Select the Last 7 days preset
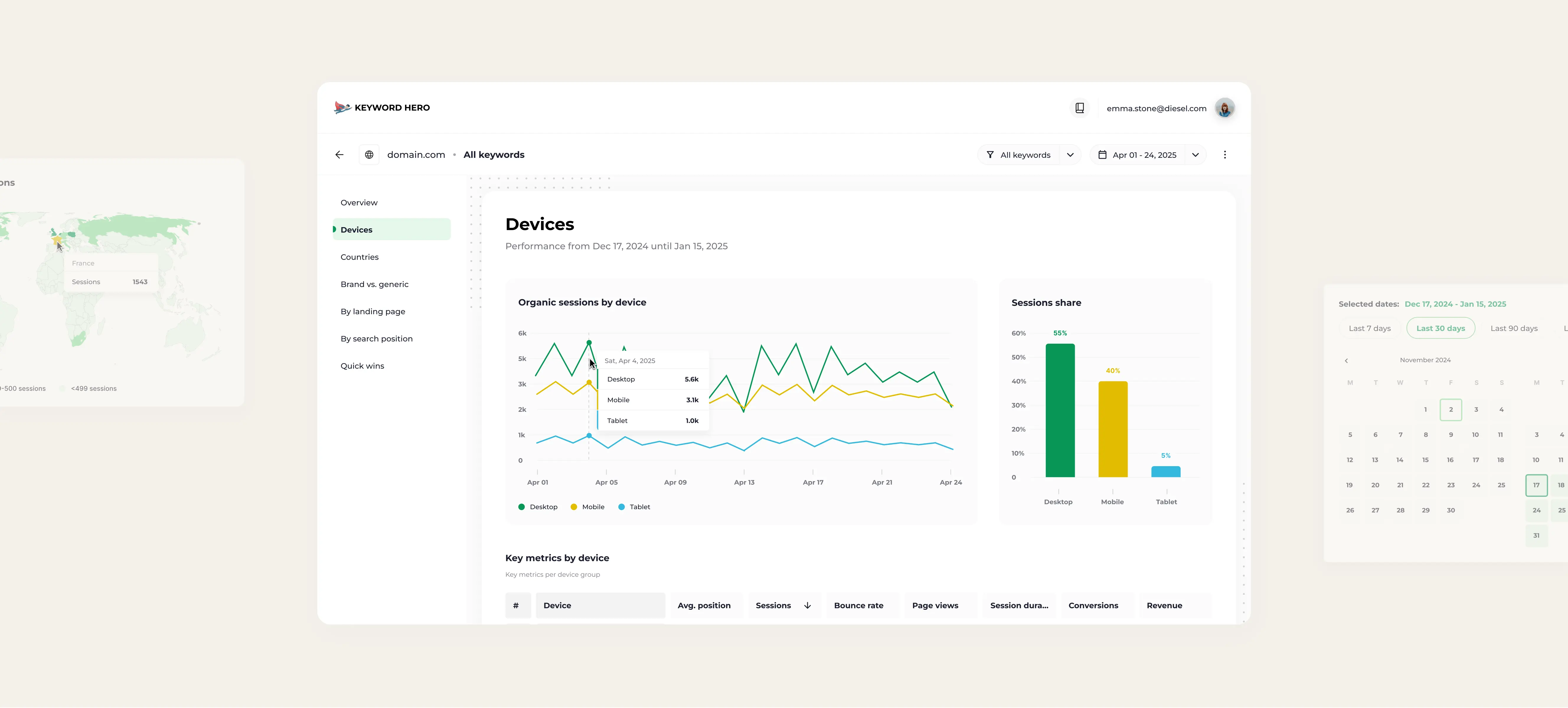Viewport: 1568px width, 708px height. [x=1369, y=328]
